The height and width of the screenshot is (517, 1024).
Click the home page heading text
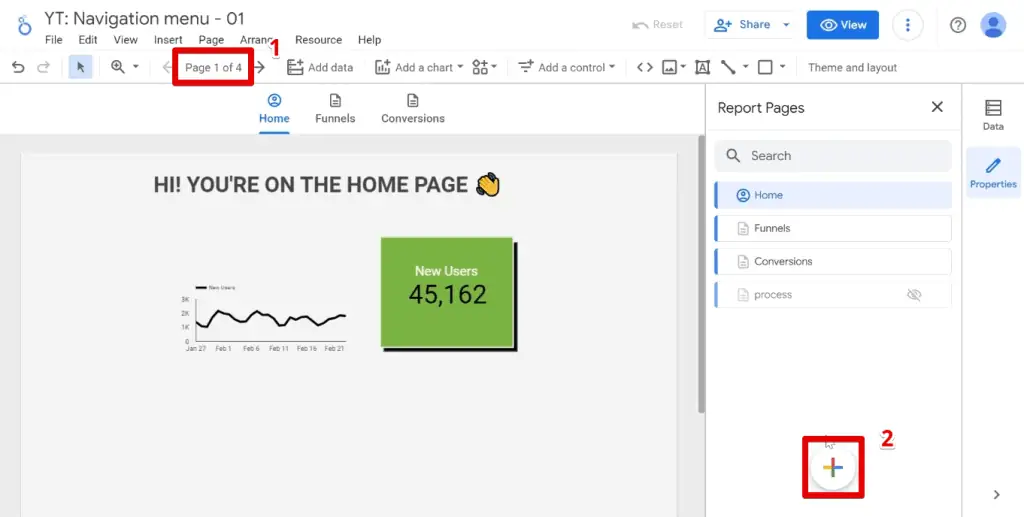point(327,185)
